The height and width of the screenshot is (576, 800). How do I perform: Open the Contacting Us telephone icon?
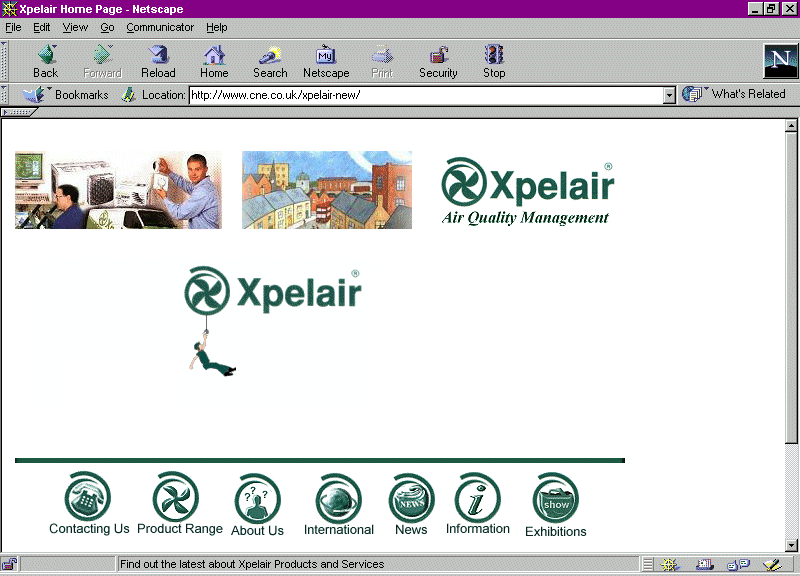point(87,496)
